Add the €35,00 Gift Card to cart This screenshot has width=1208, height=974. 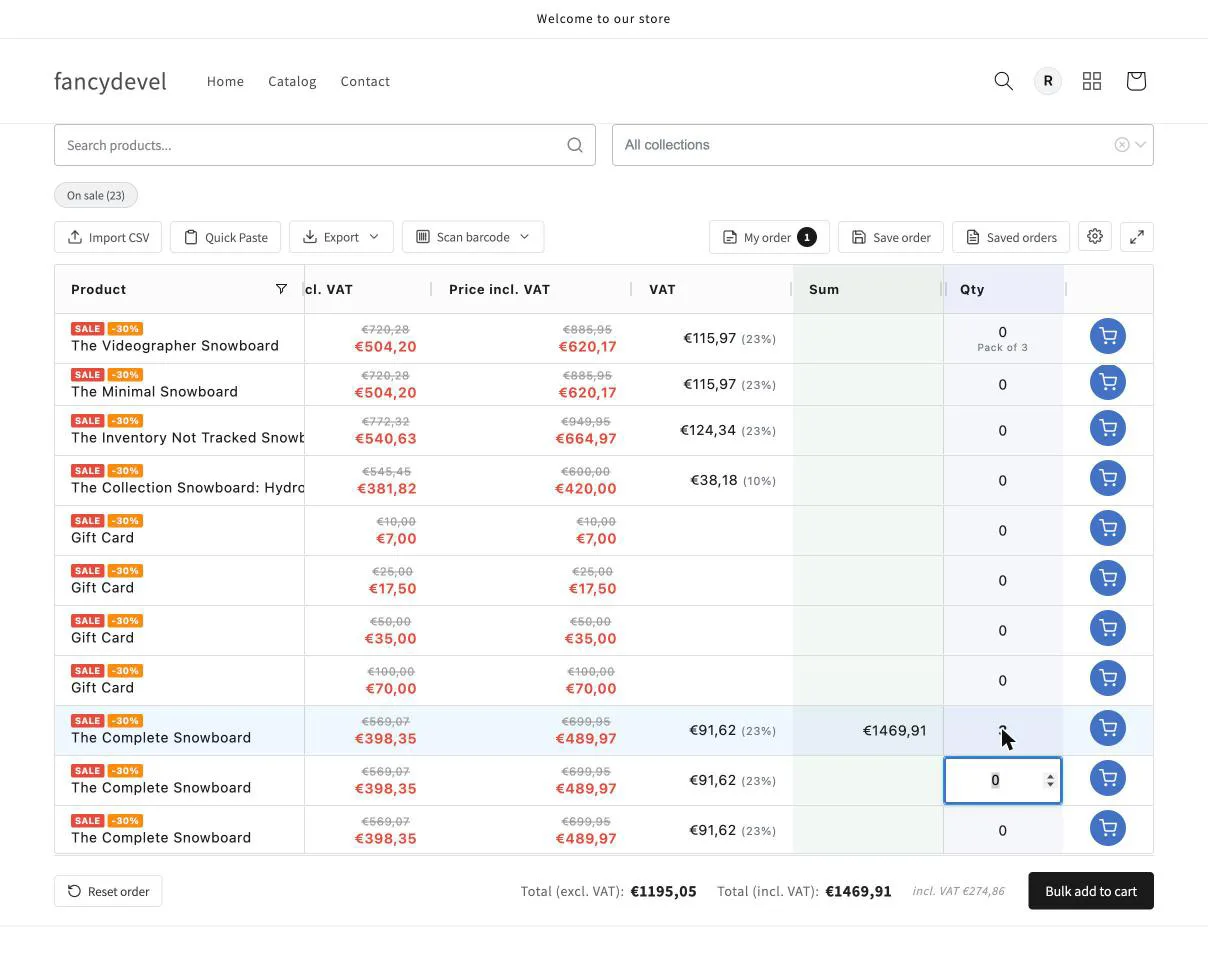pyautogui.click(x=1108, y=628)
